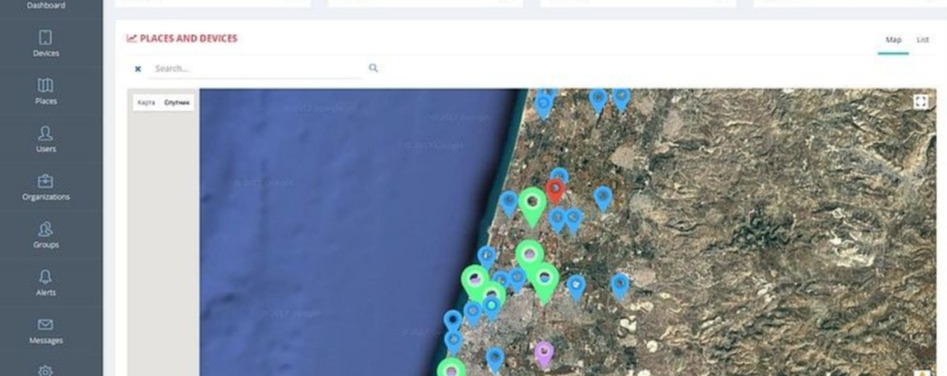Screen dimensions: 947x376
Task: Open Devices in the sidebar
Action: click(45, 43)
